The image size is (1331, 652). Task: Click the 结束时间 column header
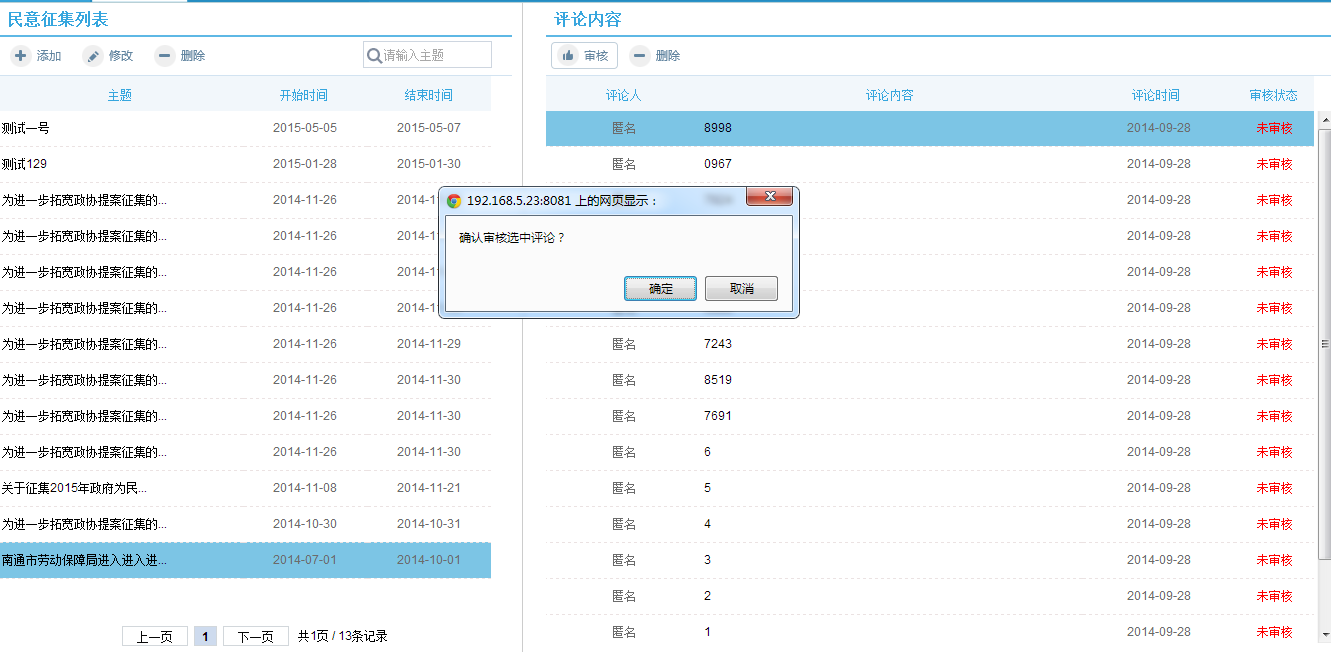[428, 95]
